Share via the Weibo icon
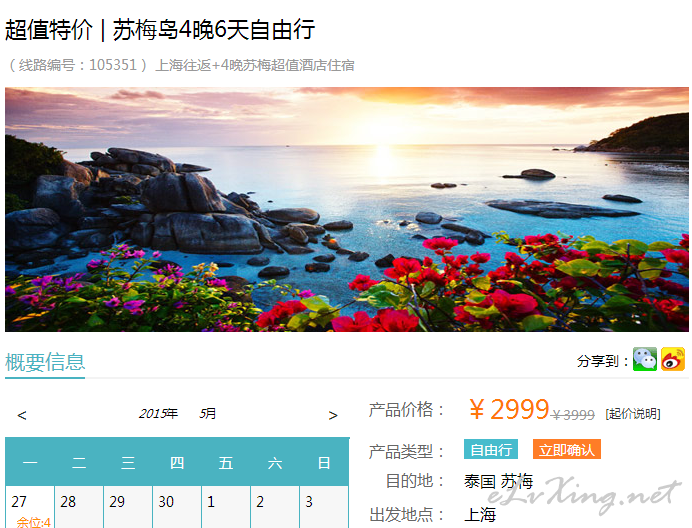 pos(673,359)
